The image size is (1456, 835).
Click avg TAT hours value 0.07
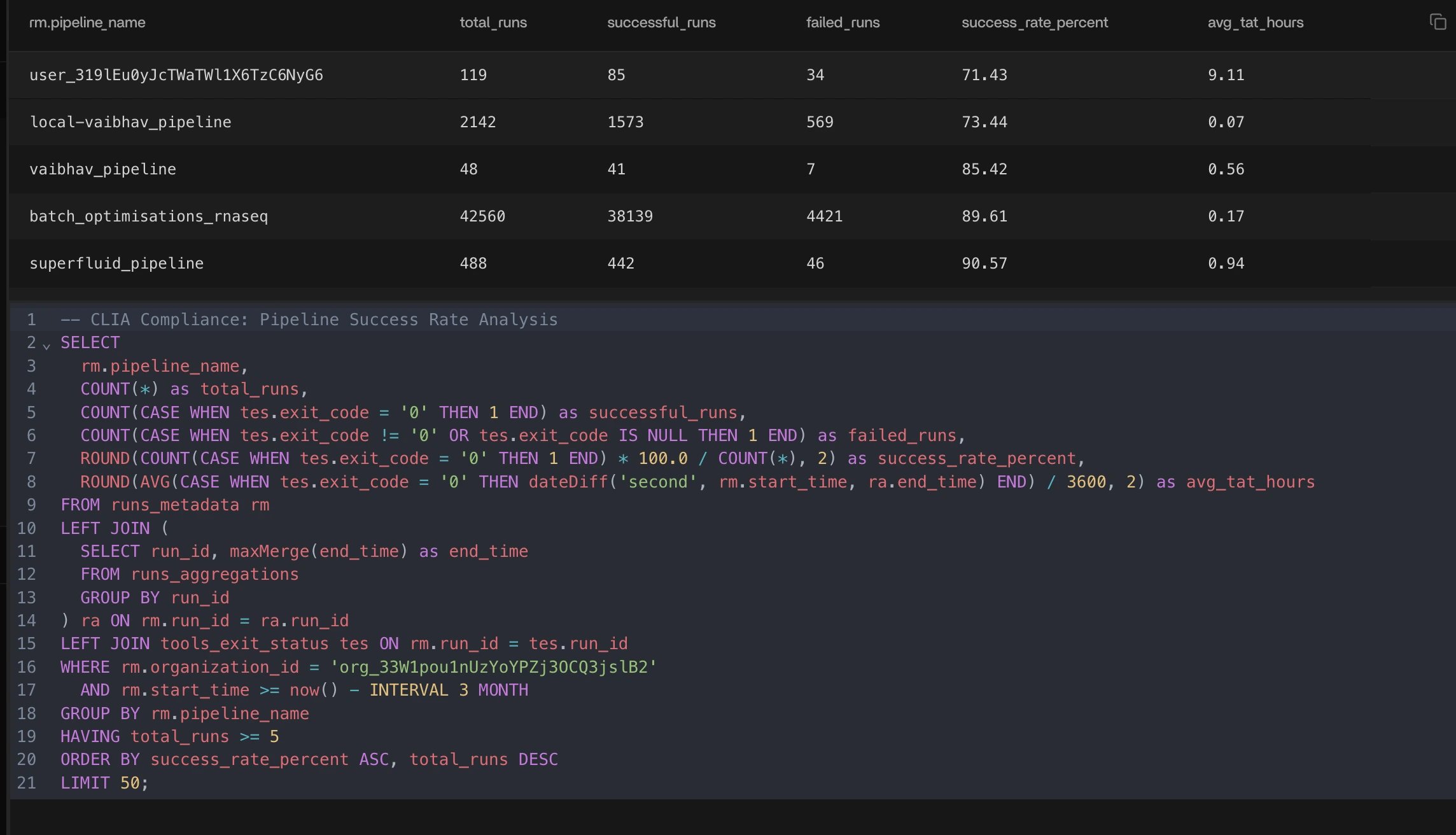pos(1226,122)
